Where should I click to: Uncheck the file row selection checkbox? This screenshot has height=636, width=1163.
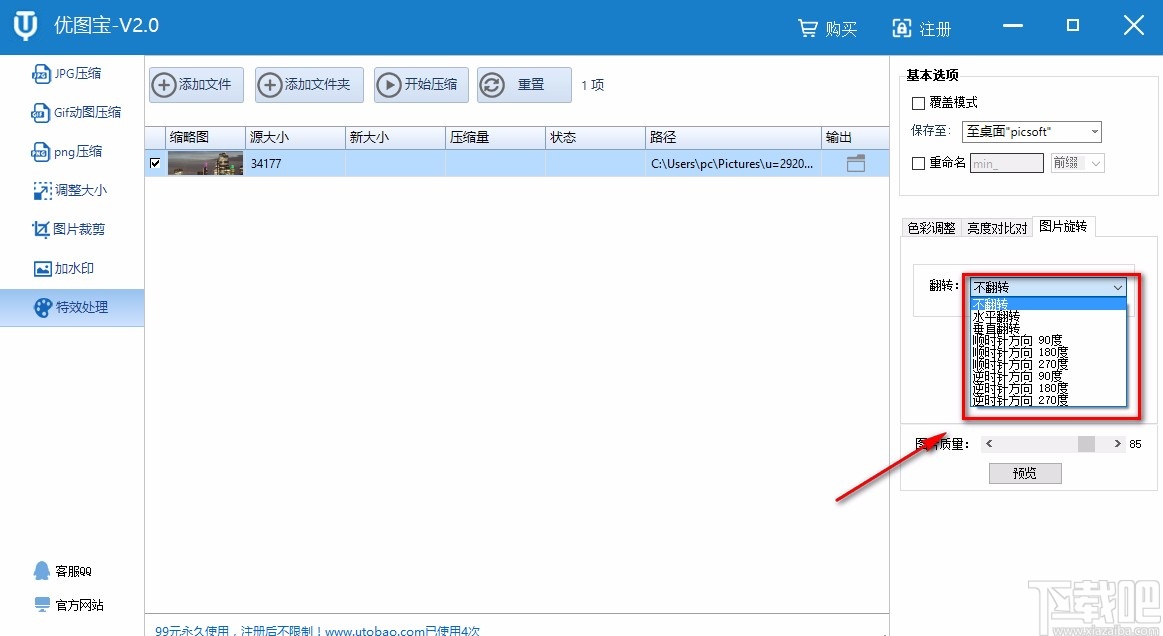pyautogui.click(x=155, y=163)
